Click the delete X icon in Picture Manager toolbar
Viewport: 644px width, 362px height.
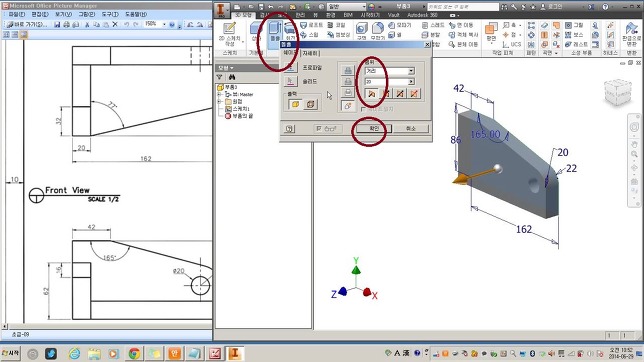115,25
